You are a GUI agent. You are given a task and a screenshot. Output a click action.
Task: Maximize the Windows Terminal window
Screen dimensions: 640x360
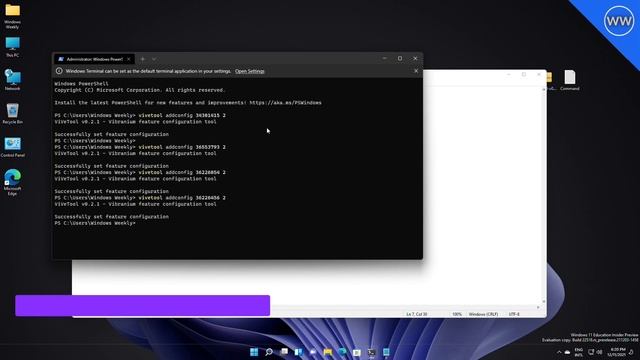coord(400,58)
